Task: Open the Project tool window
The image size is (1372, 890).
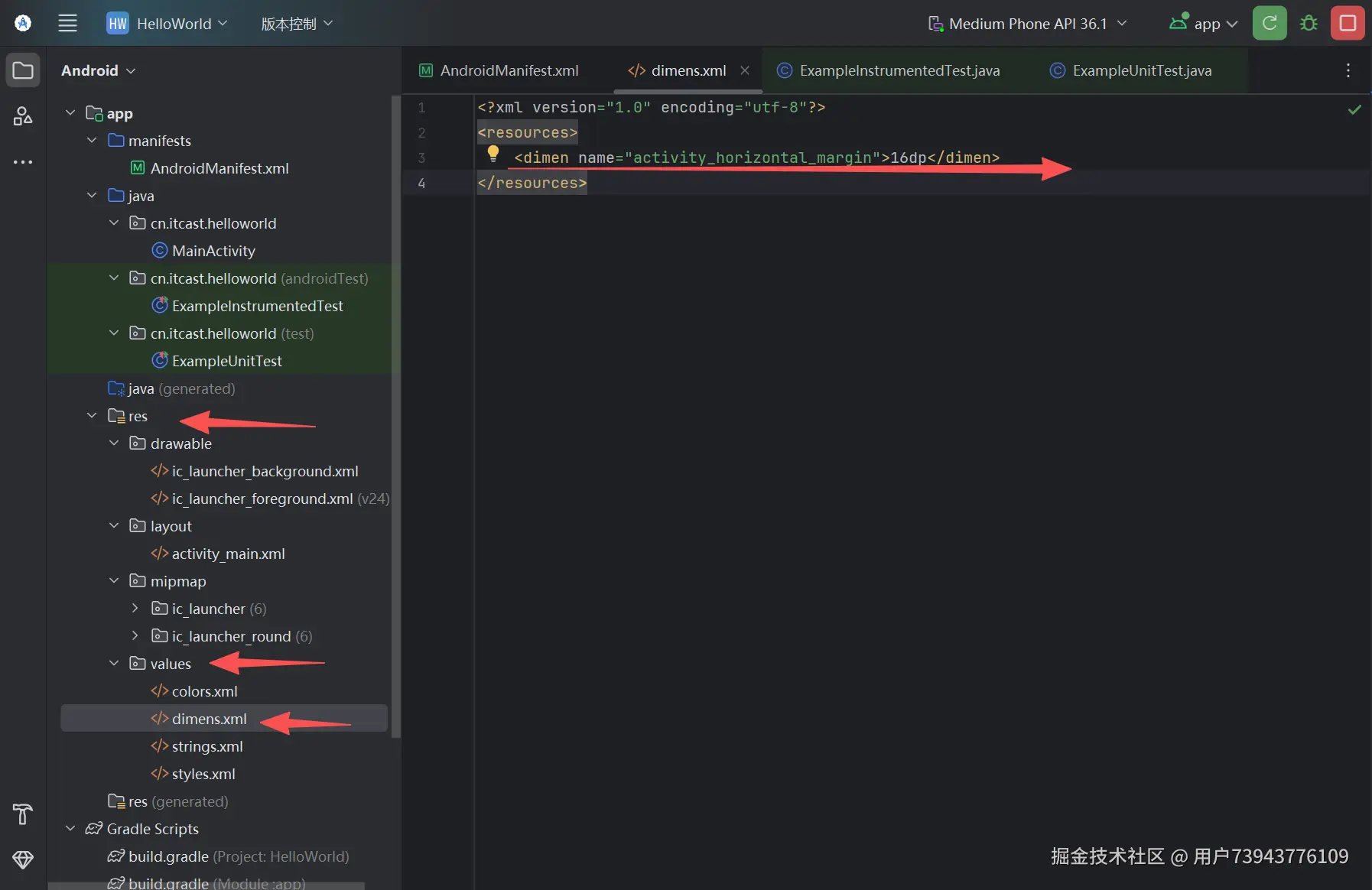Action: pos(23,70)
